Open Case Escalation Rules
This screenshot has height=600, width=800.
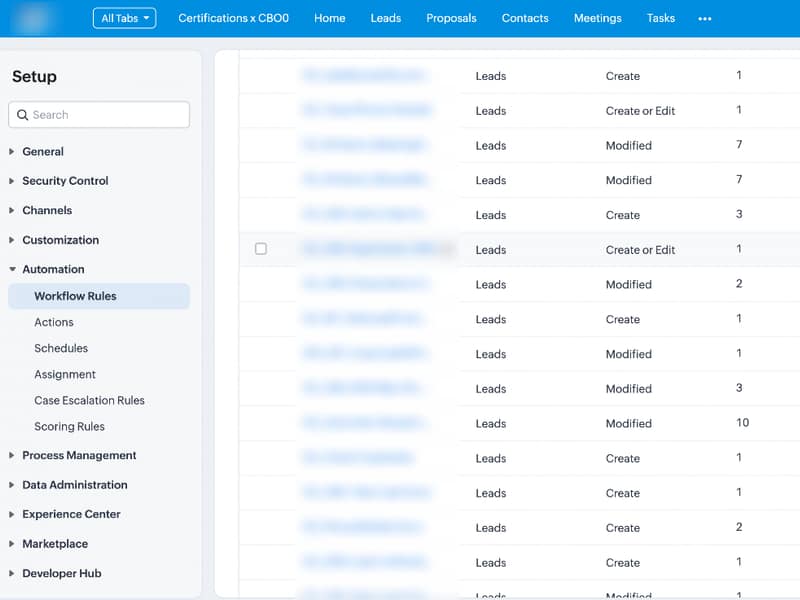[x=89, y=401]
